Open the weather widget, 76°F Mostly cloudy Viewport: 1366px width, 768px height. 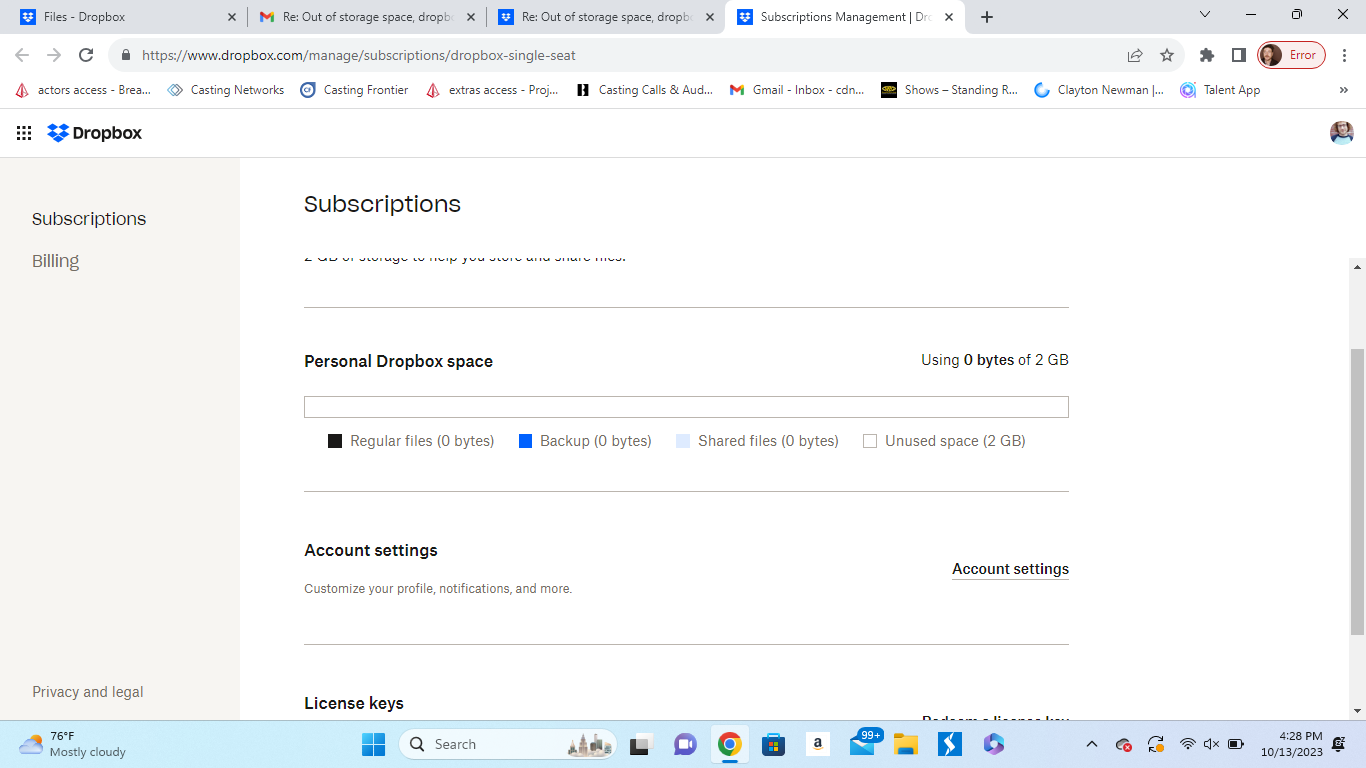click(73, 744)
